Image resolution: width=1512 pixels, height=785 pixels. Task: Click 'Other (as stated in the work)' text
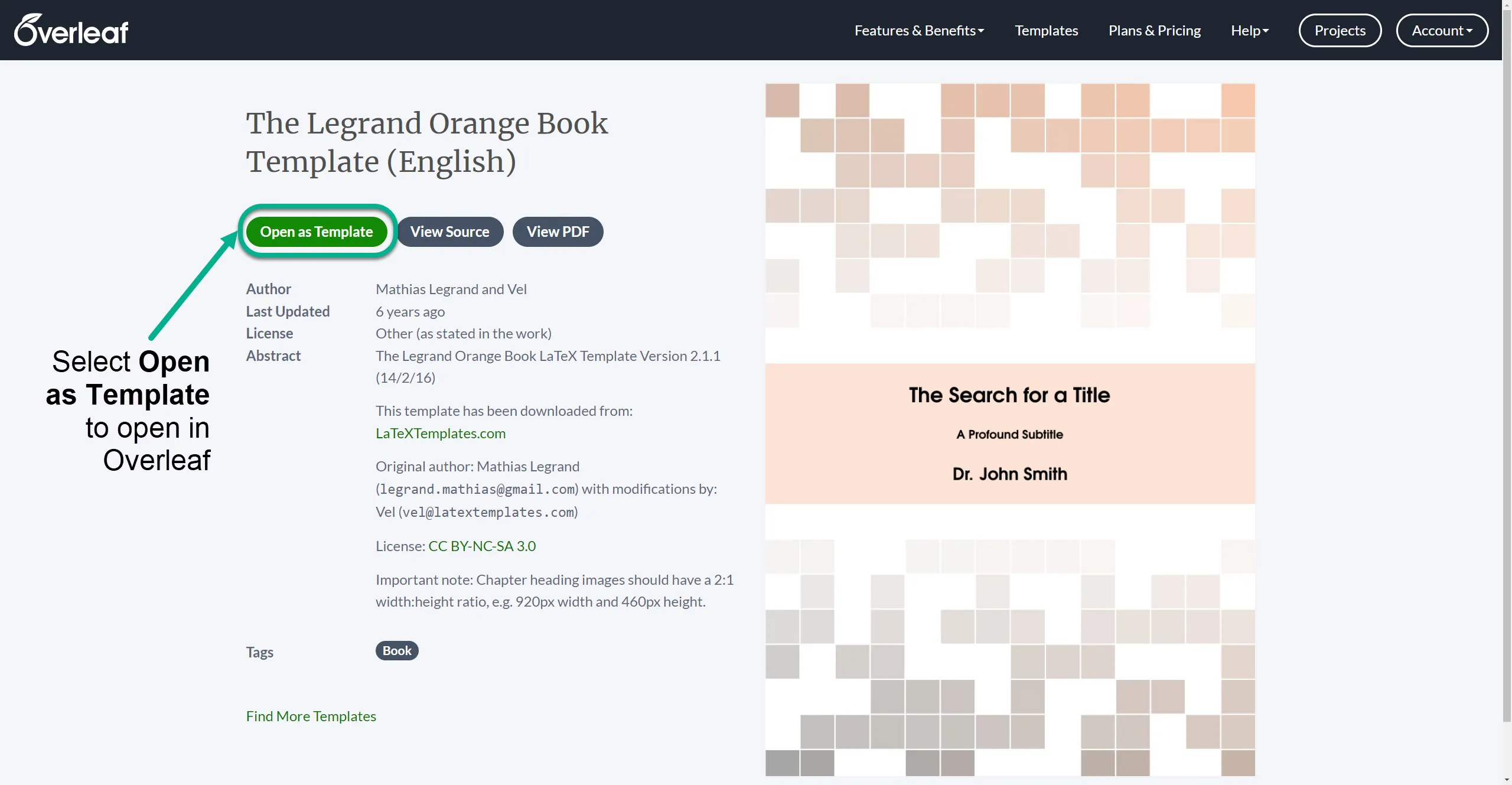(464, 333)
